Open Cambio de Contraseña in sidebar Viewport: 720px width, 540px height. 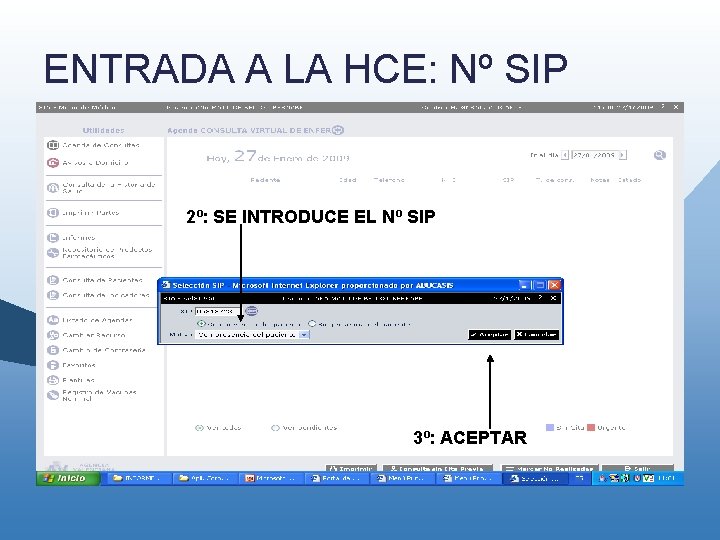click(97, 350)
